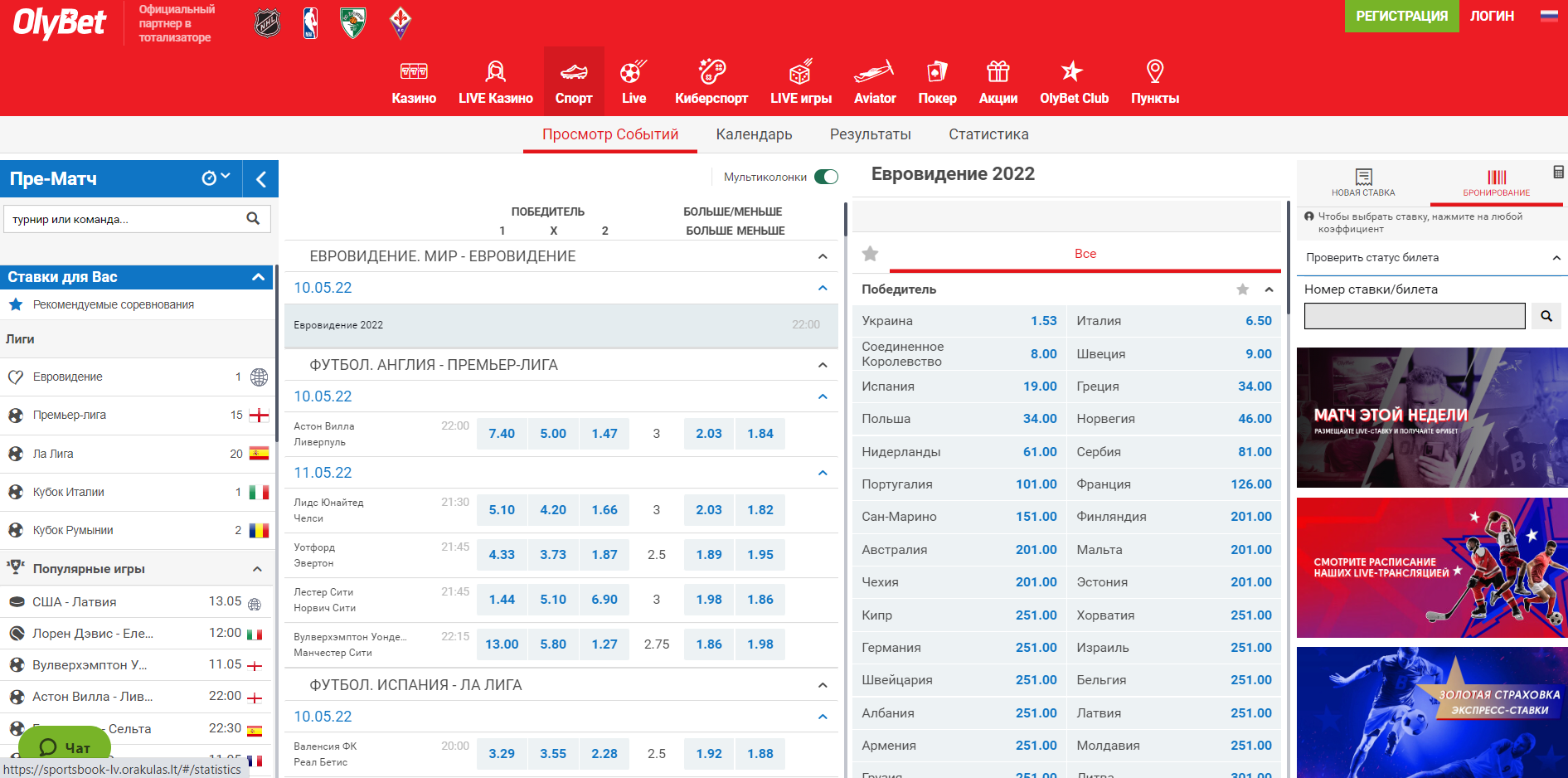
Task: Open the Статистика tab
Action: point(988,134)
